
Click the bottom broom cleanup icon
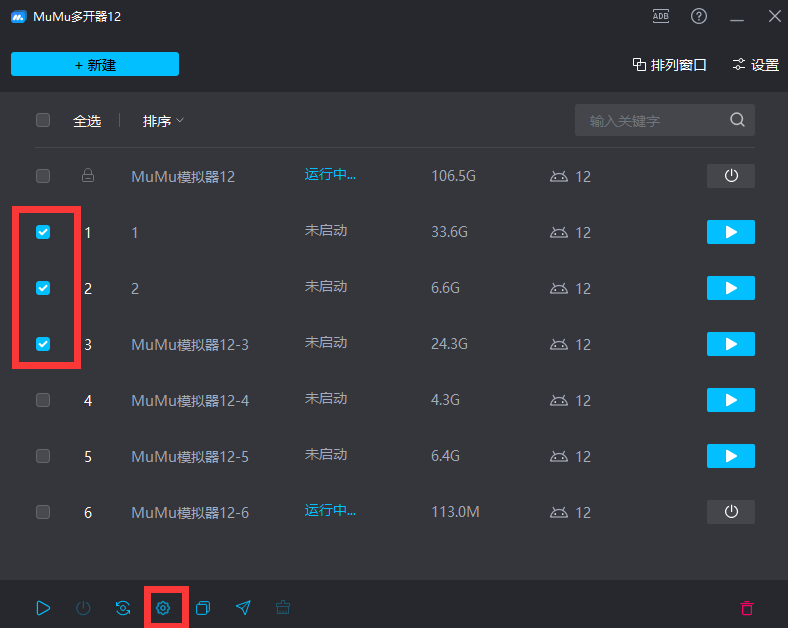pos(283,607)
